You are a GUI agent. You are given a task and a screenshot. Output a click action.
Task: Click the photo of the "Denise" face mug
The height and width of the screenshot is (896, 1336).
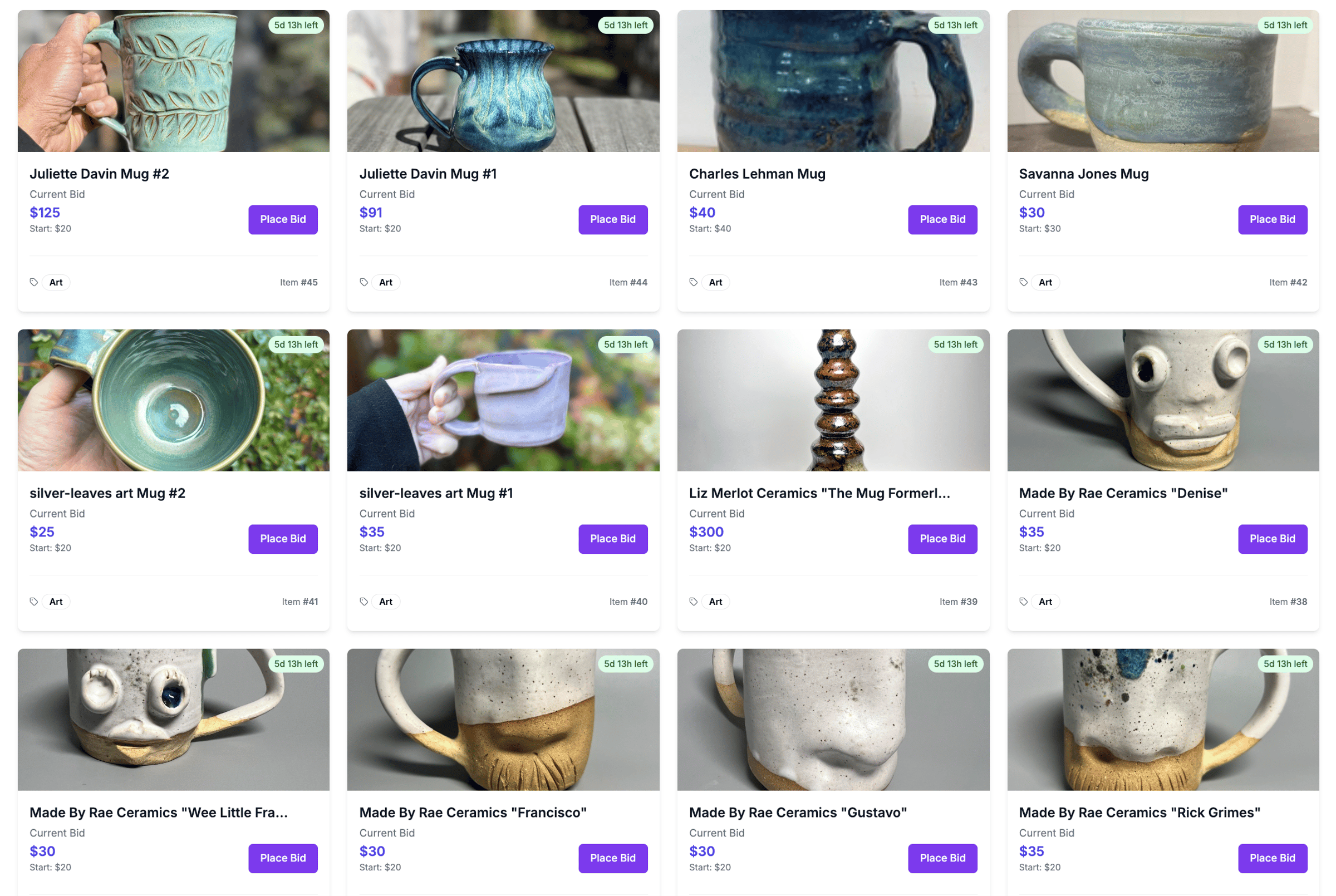click(x=1163, y=401)
